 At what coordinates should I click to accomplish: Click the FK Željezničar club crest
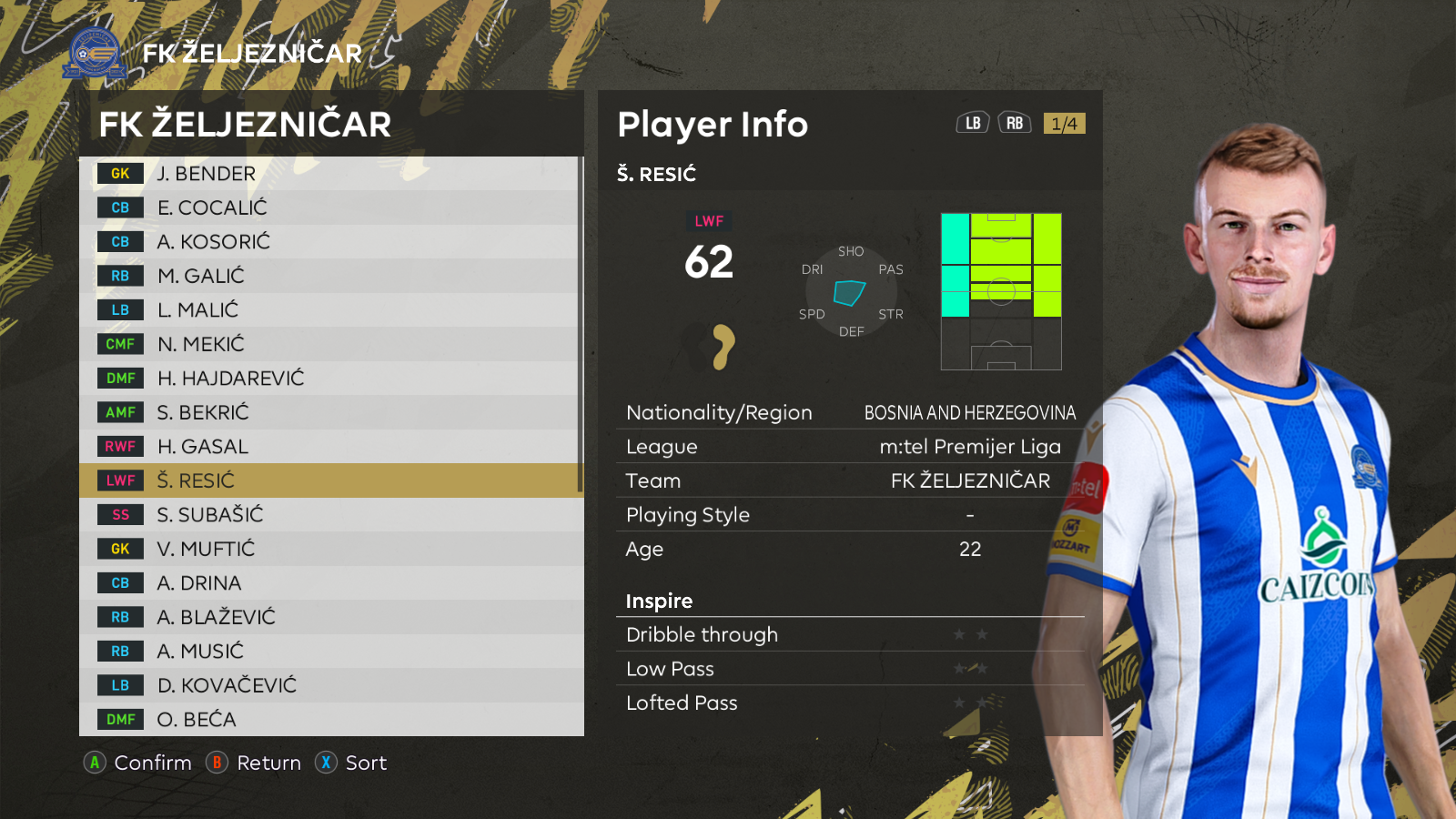95,53
